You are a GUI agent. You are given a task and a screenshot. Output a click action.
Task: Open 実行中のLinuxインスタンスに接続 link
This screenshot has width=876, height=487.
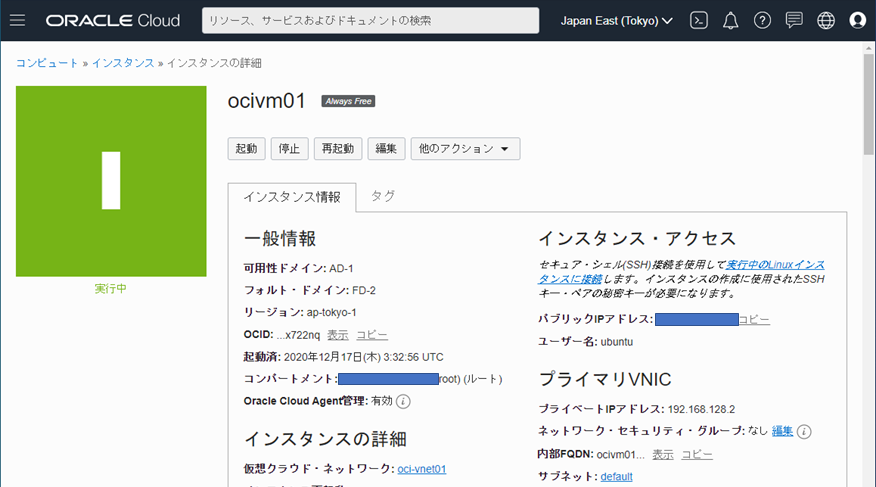682,271
